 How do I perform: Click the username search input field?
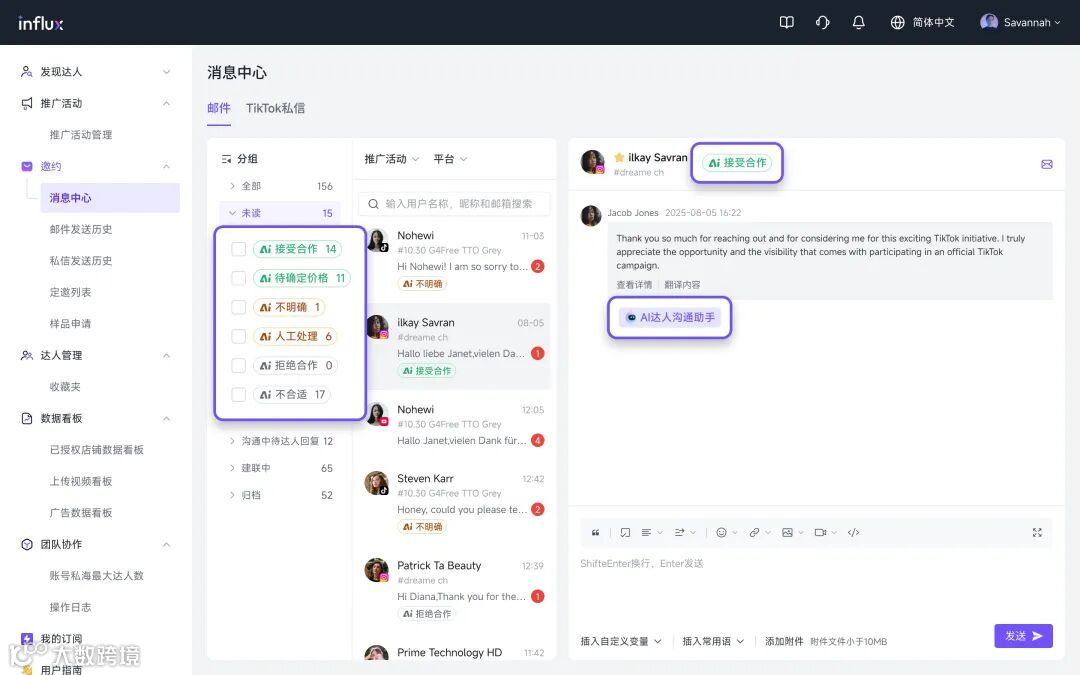455,204
